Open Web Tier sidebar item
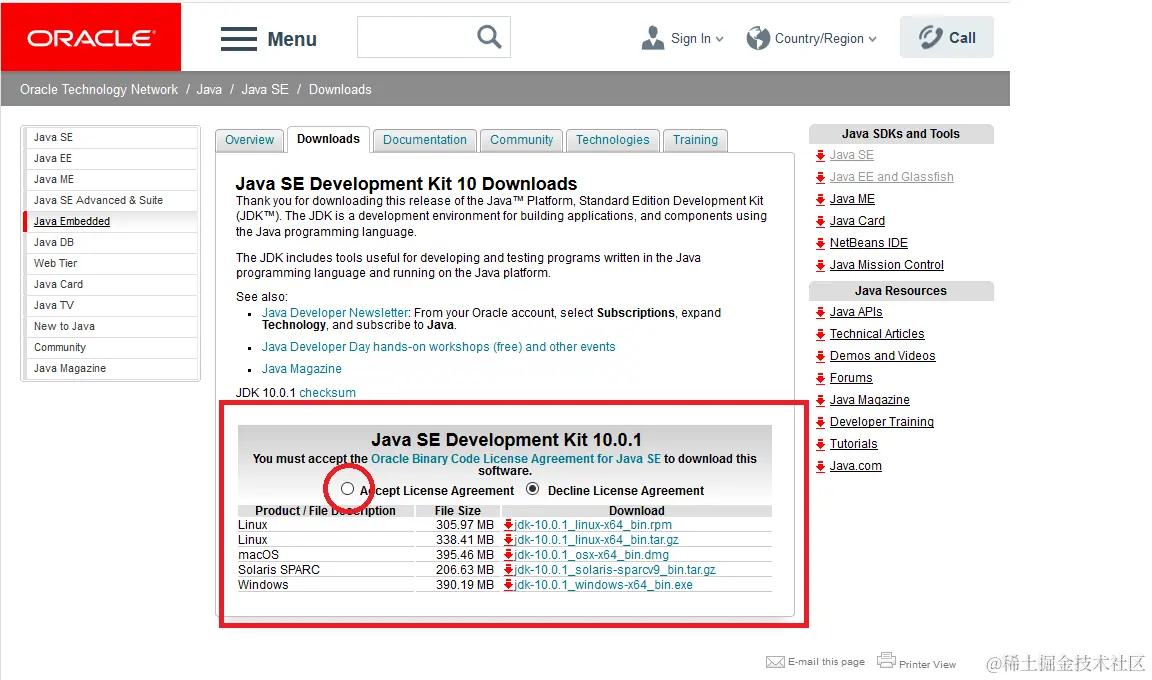Viewport: 1152px width, 680px height. [55, 263]
